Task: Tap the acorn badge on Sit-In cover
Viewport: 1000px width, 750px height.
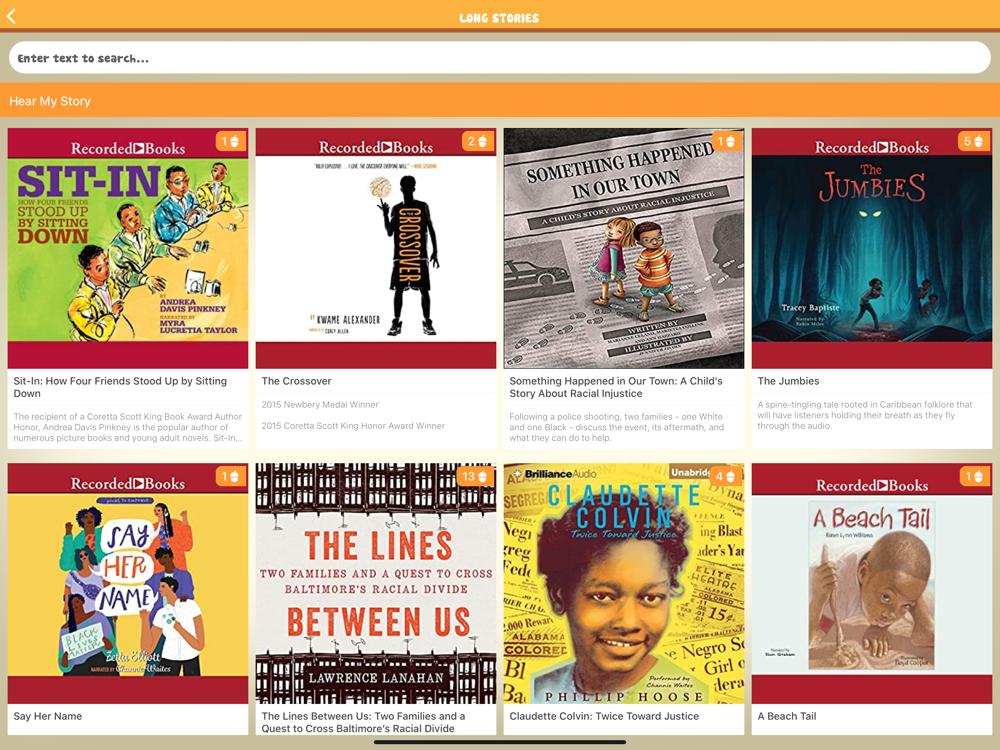Action: click(x=230, y=142)
